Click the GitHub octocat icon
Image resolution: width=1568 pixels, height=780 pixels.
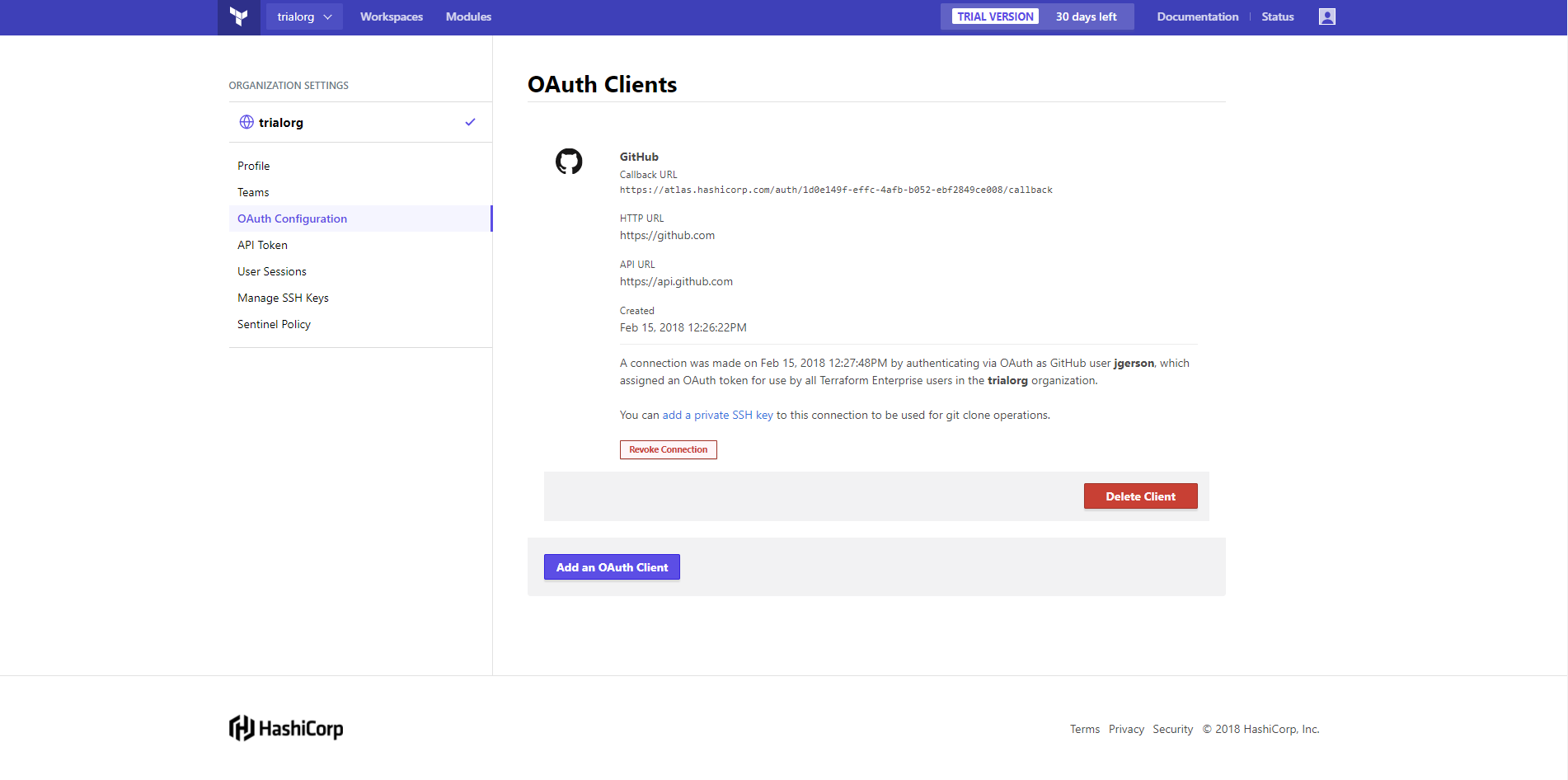click(x=569, y=161)
